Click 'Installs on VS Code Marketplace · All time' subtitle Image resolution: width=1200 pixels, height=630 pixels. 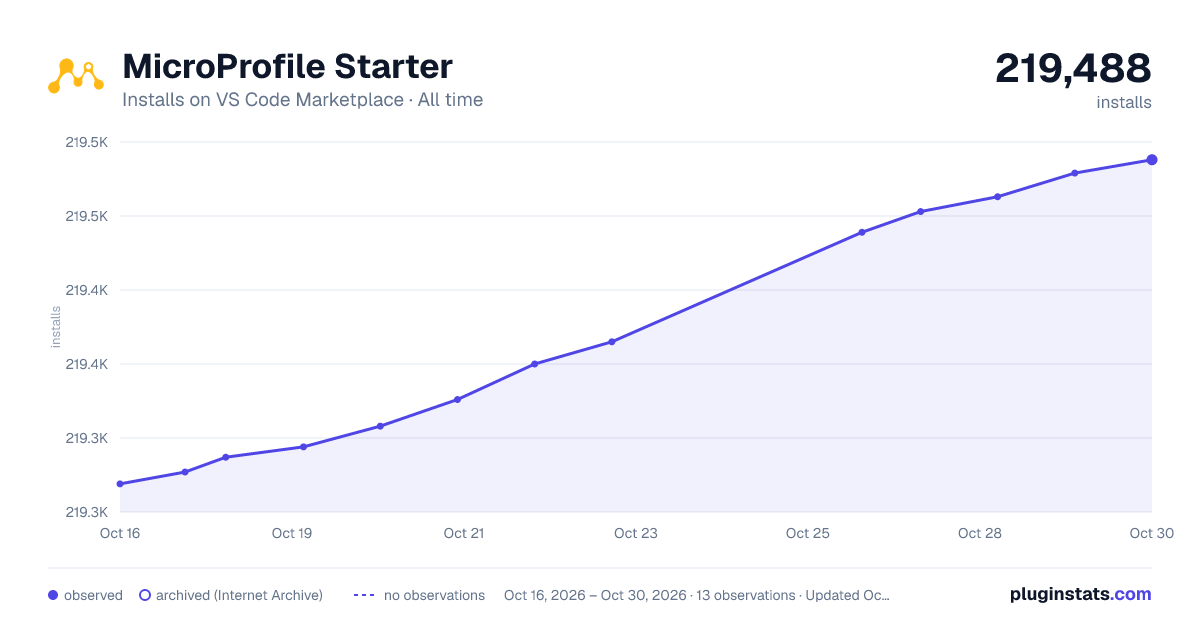click(x=302, y=100)
